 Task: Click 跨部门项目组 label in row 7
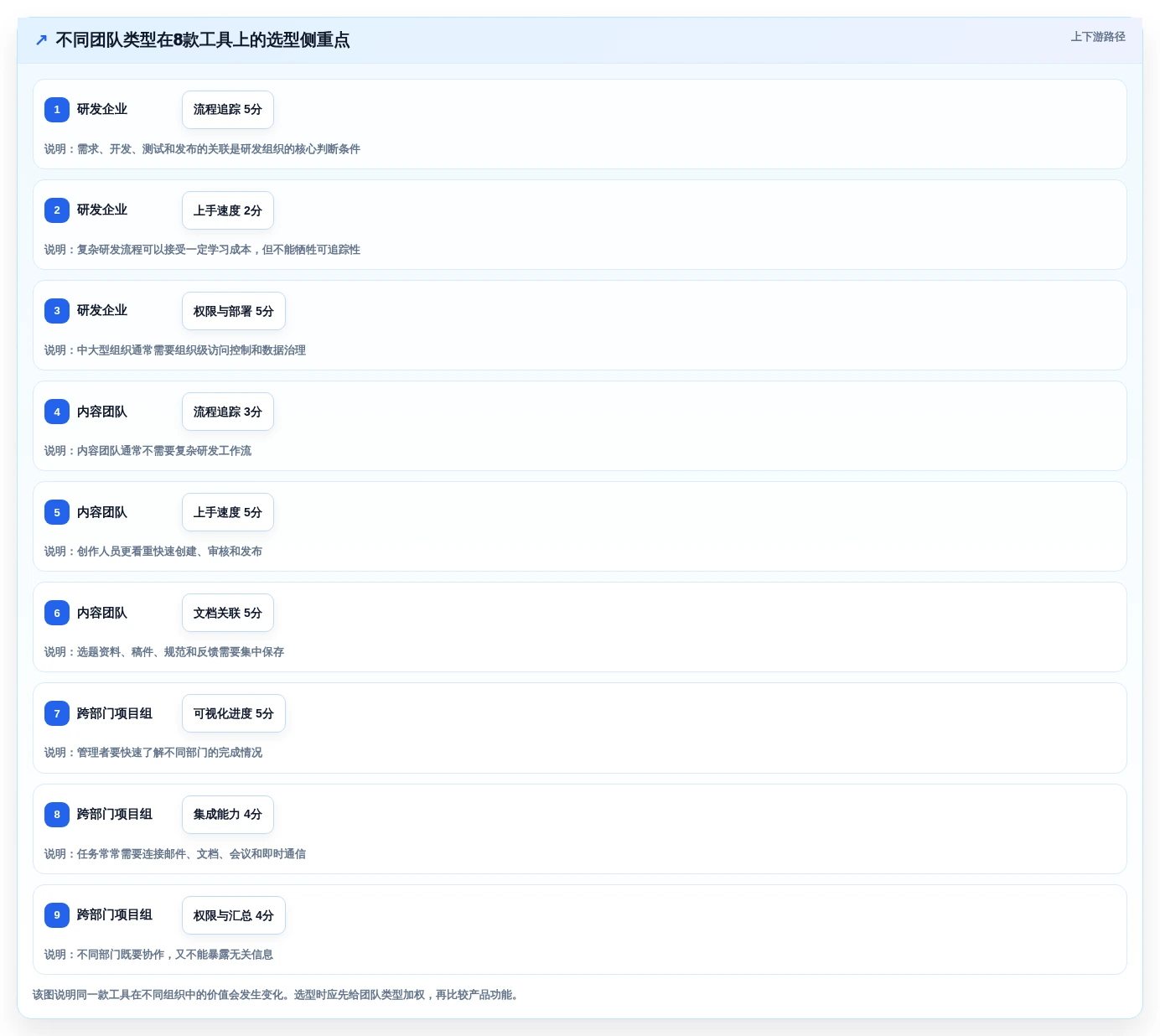tap(115, 713)
